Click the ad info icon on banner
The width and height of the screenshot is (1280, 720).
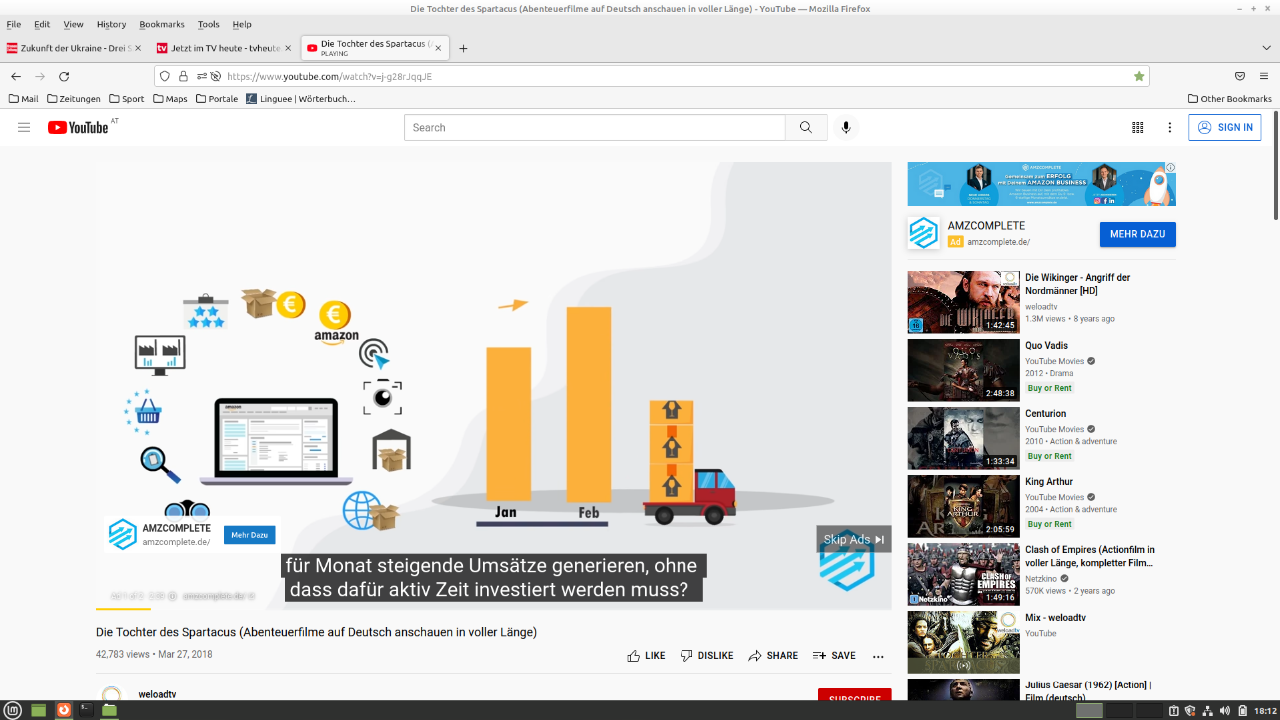pos(1170,168)
